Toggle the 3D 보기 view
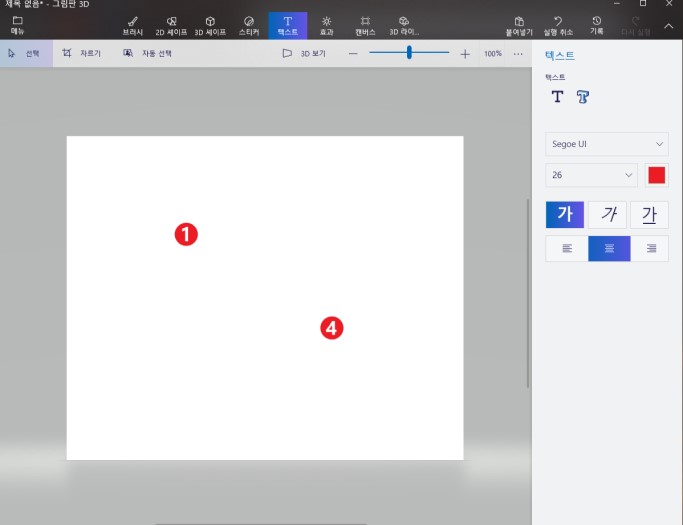The height and width of the screenshot is (525, 683). (304, 53)
